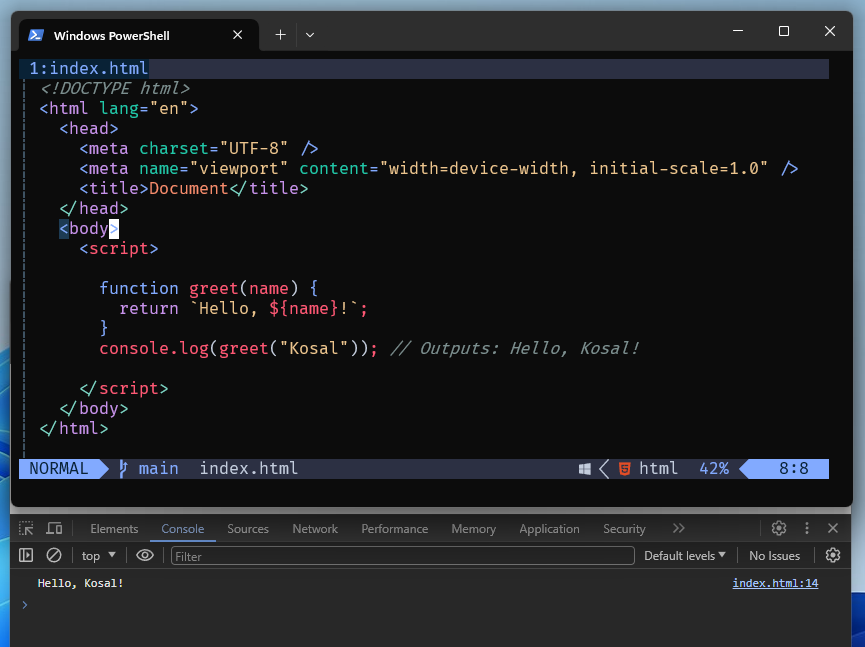Open the terminal profile dropdown chevron

(310, 35)
